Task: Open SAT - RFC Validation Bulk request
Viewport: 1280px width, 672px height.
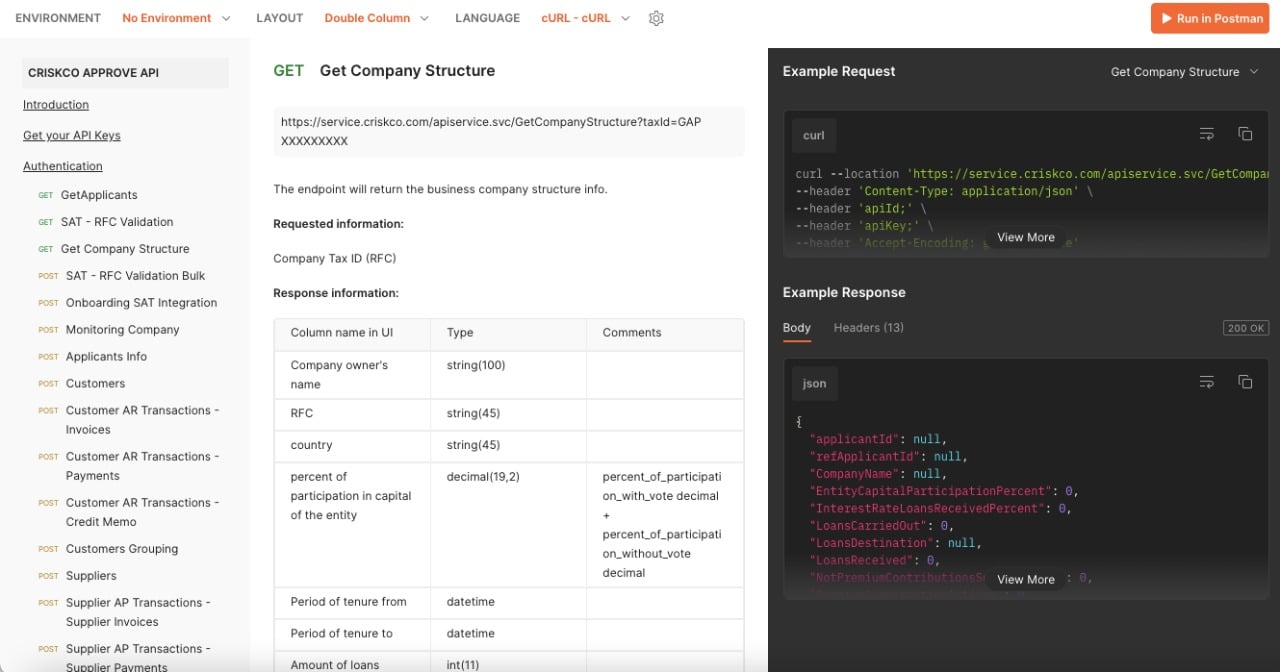Action: point(135,276)
